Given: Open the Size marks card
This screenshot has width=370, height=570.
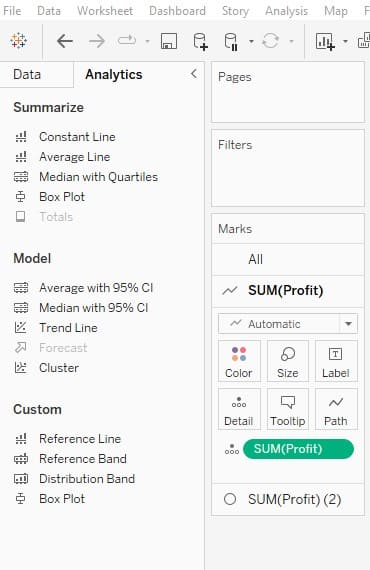Looking at the screenshot, I should click(287, 361).
